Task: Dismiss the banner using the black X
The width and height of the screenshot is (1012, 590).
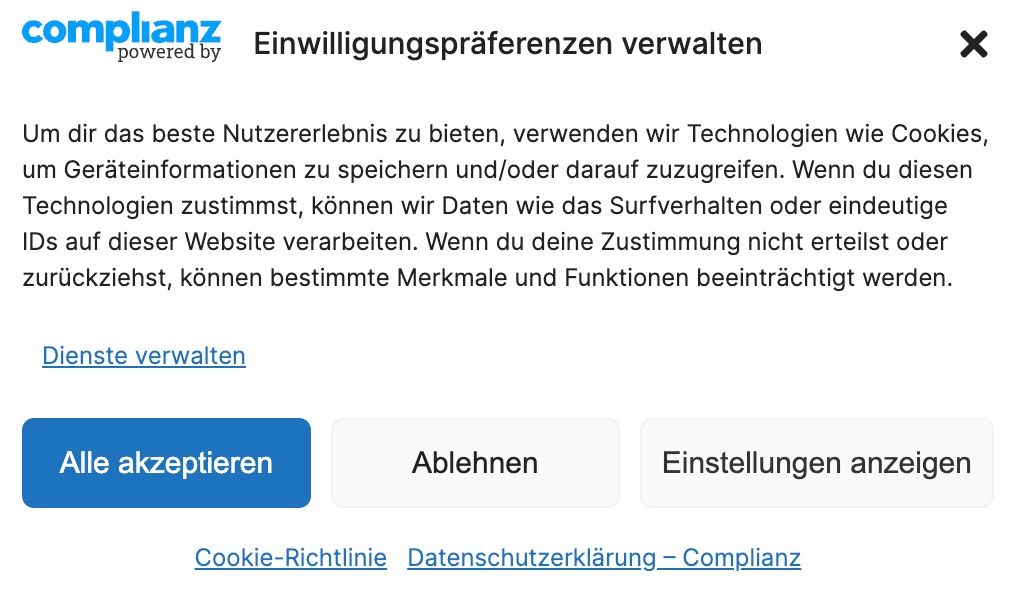Action: (974, 44)
